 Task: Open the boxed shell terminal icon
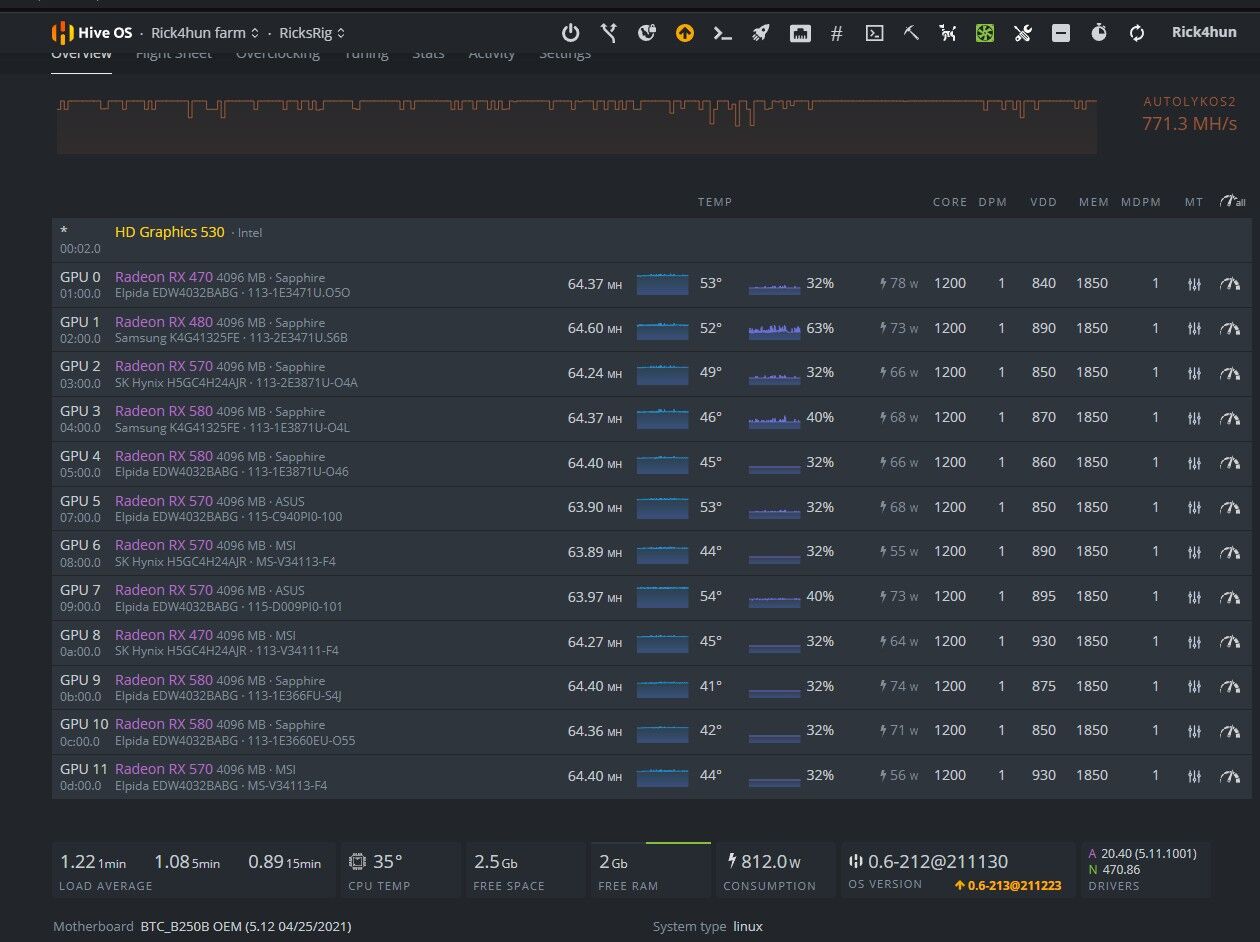874,33
